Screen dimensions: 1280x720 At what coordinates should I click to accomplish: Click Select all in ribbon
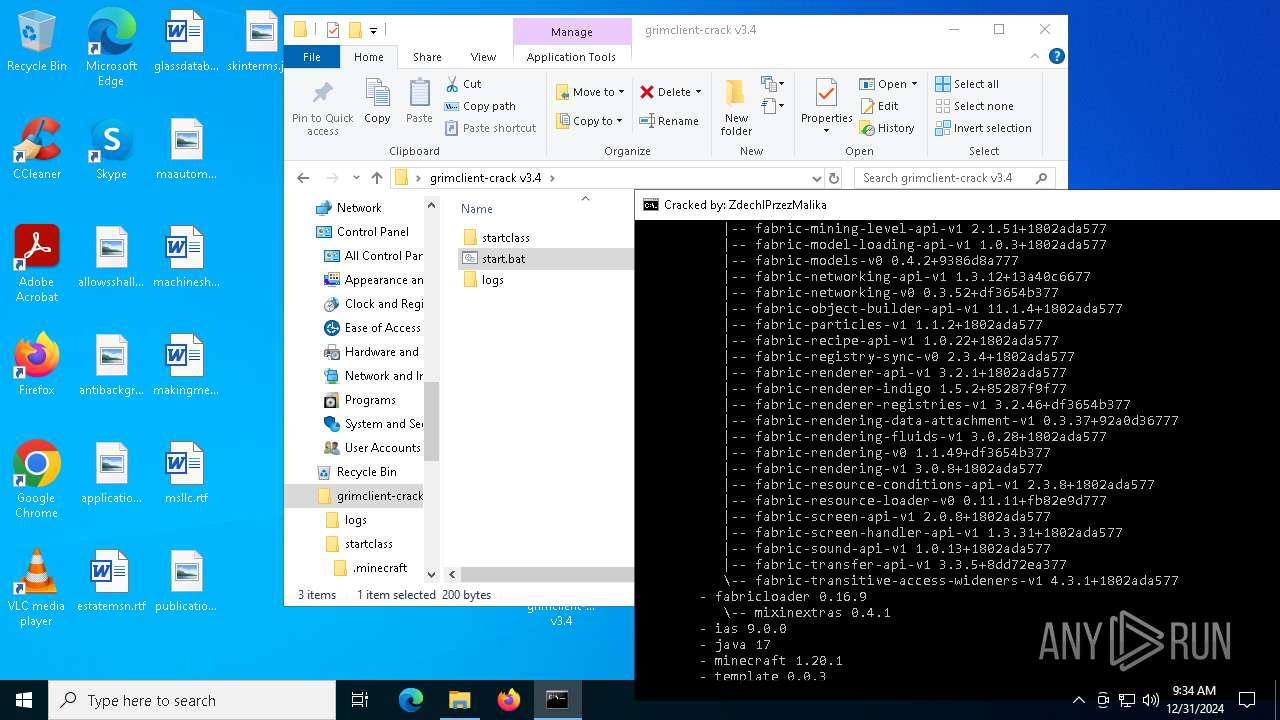[x=967, y=84]
